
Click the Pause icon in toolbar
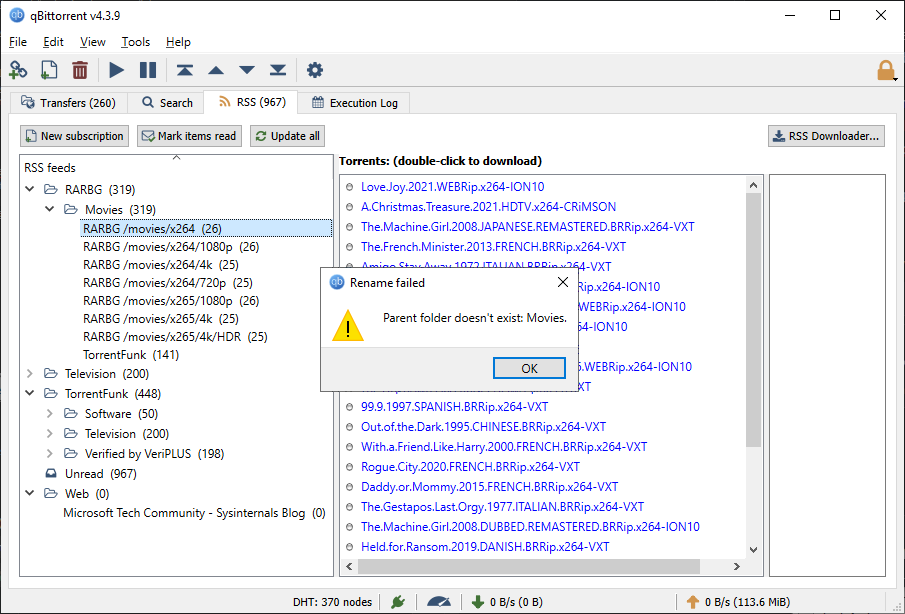click(148, 70)
